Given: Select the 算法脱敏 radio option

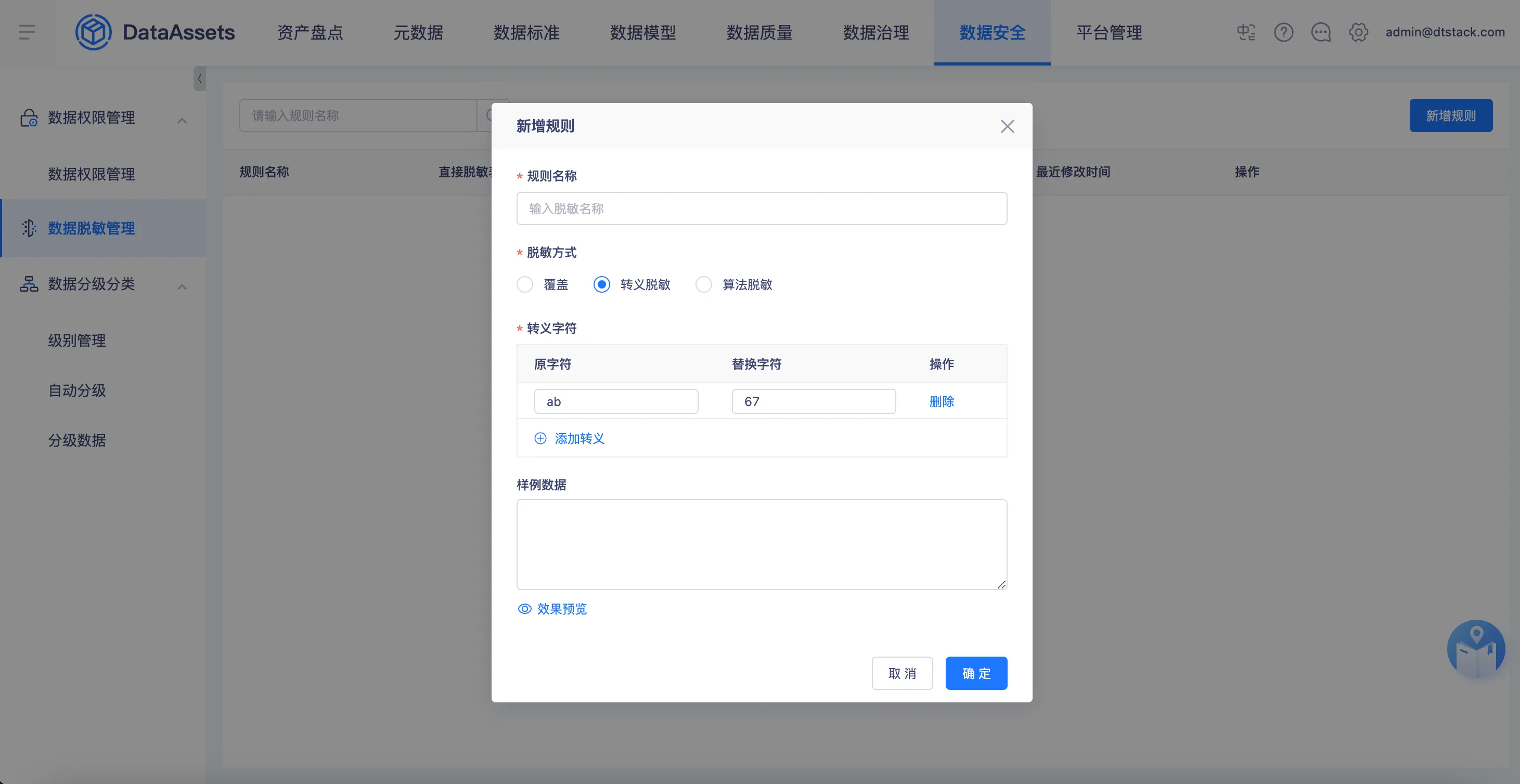Looking at the screenshot, I should (703, 284).
